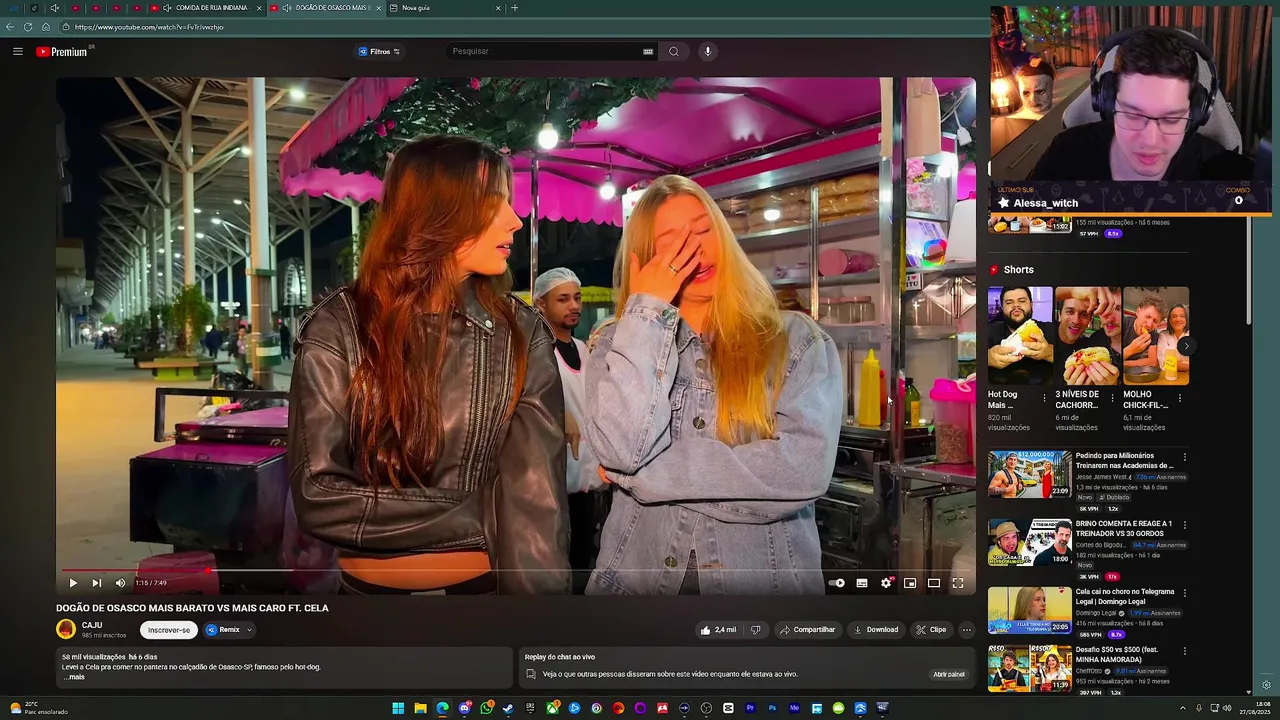This screenshot has height=720, width=1280.
Task: Open options menu for MOLHO CHICK-FIL short
Action: pyautogui.click(x=1180, y=398)
